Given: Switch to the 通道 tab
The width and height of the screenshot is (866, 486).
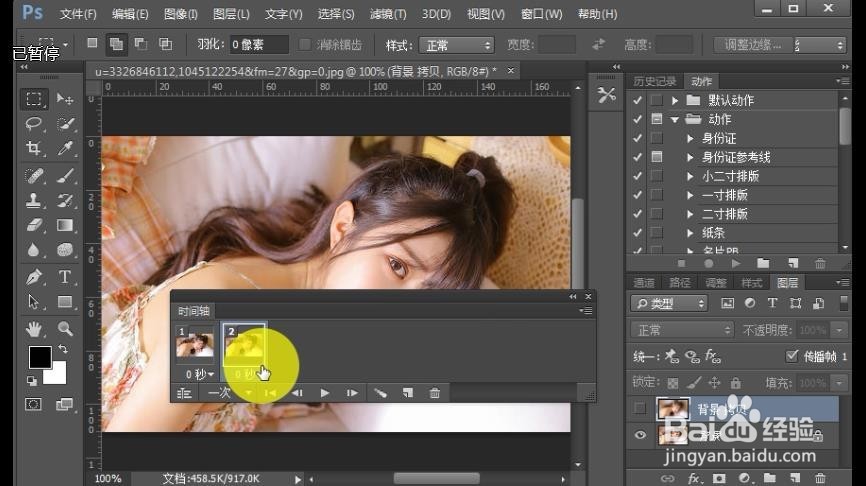Looking at the screenshot, I should [x=643, y=283].
